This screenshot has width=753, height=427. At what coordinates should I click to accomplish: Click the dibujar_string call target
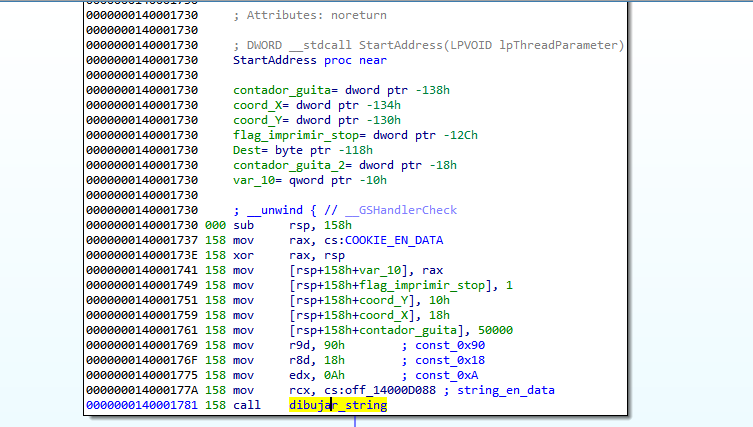coord(338,405)
